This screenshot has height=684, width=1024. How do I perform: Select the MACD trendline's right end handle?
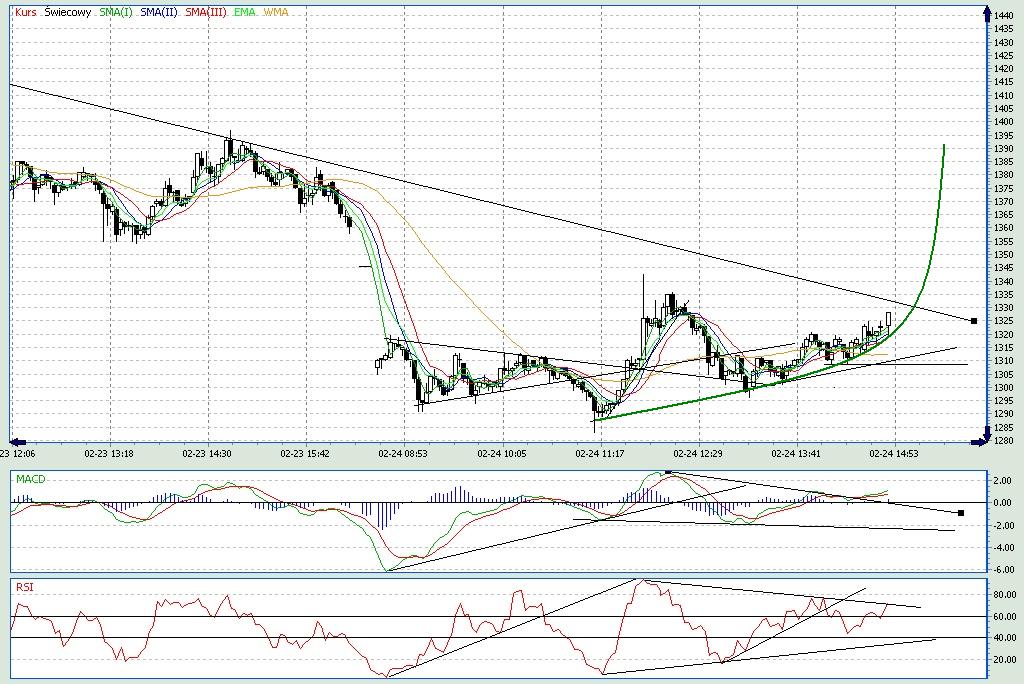[x=961, y=513]
